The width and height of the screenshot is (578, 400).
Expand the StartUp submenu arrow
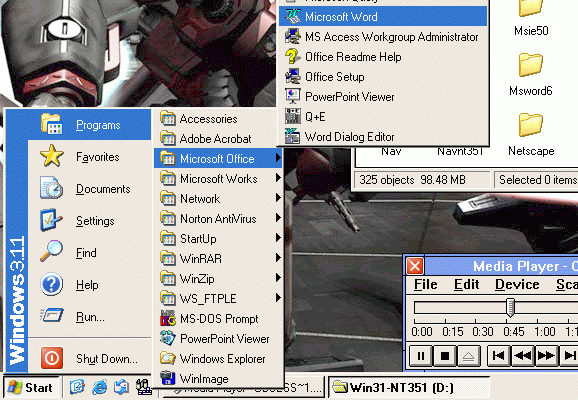pos(278,238)
